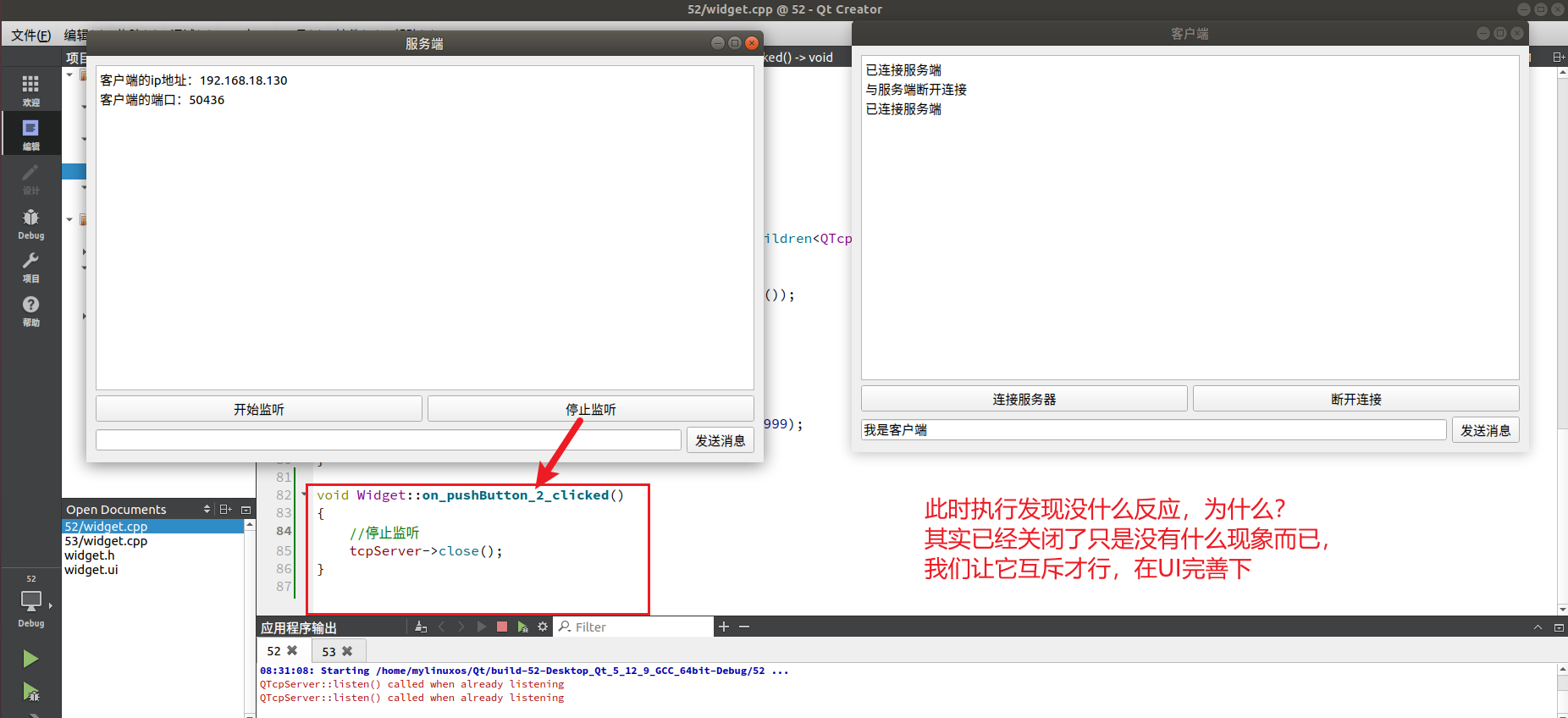Click client IP address line in 服务端 log

click(x=194, y=80)
